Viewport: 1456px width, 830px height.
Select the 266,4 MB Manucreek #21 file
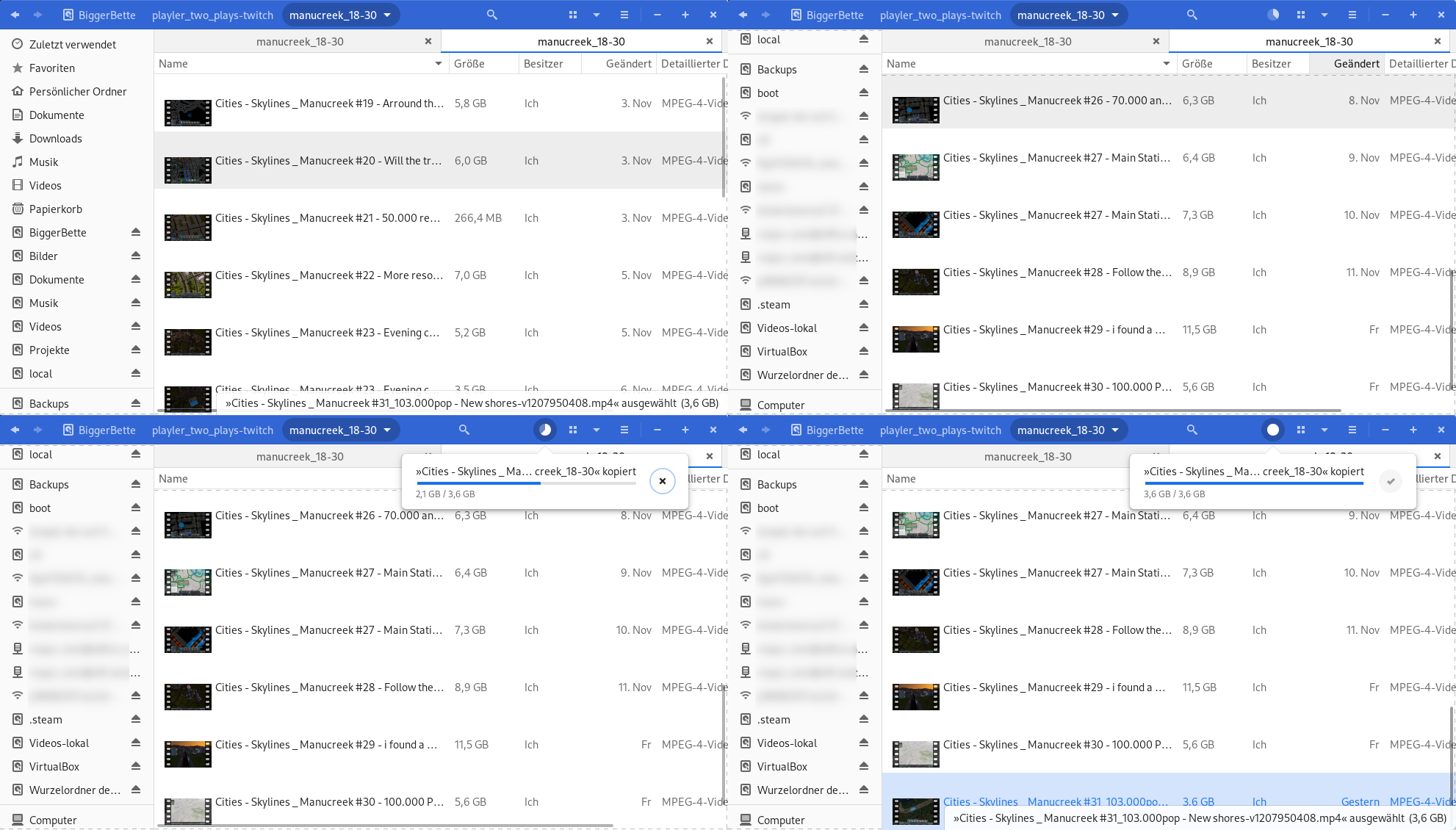pos(439,218)
